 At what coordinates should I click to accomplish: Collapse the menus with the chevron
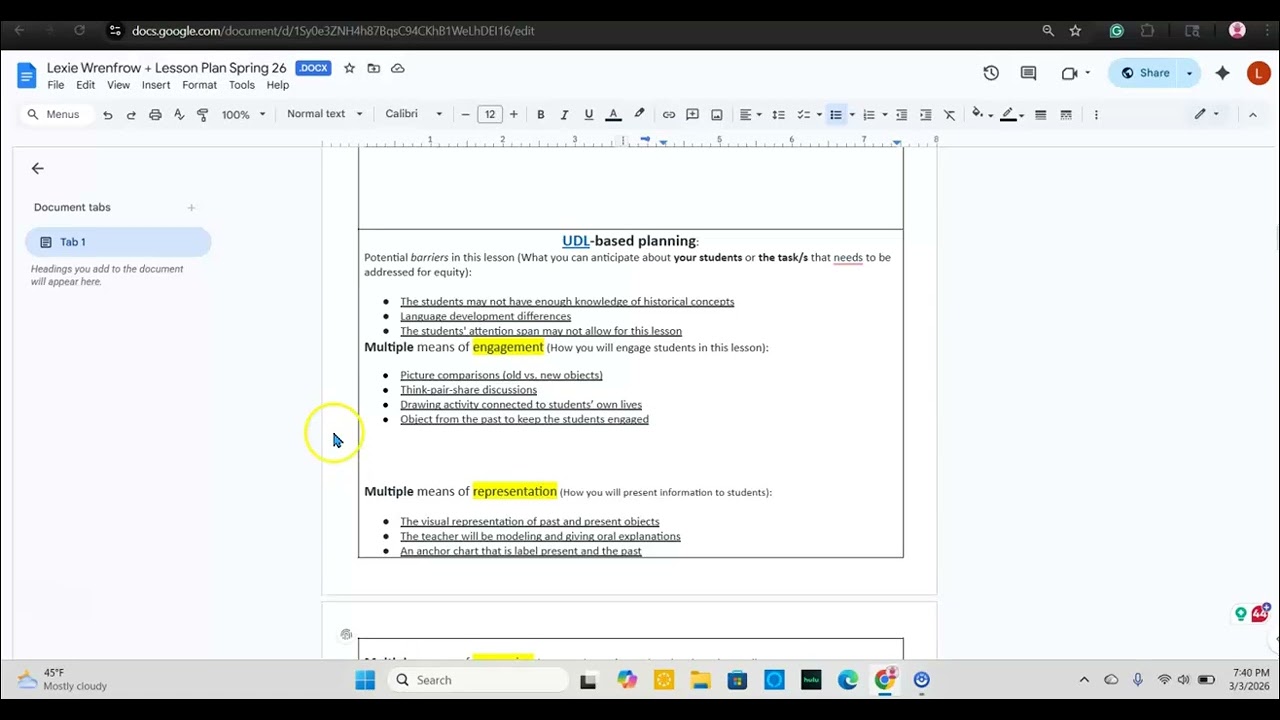click(x=1252, y=115)
